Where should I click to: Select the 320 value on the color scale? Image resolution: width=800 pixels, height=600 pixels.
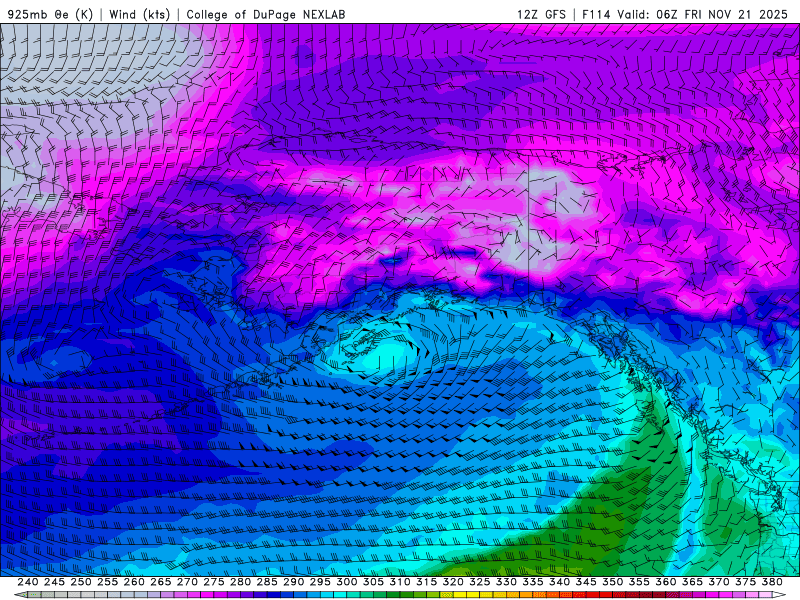click(453, 582)
